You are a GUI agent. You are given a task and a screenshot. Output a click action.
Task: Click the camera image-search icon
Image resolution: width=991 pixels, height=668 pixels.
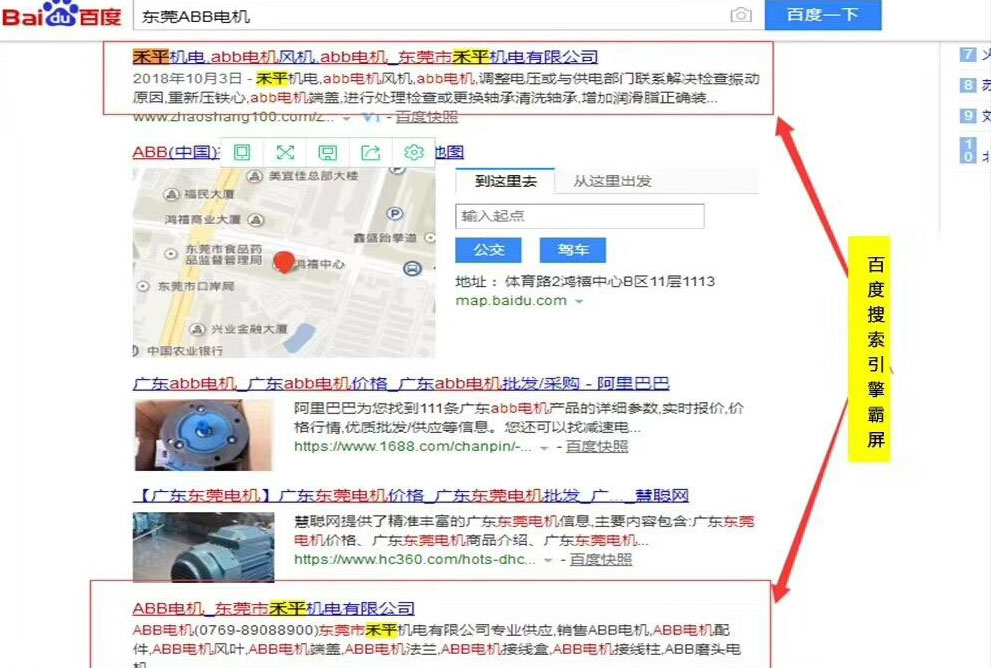(740, 15)
